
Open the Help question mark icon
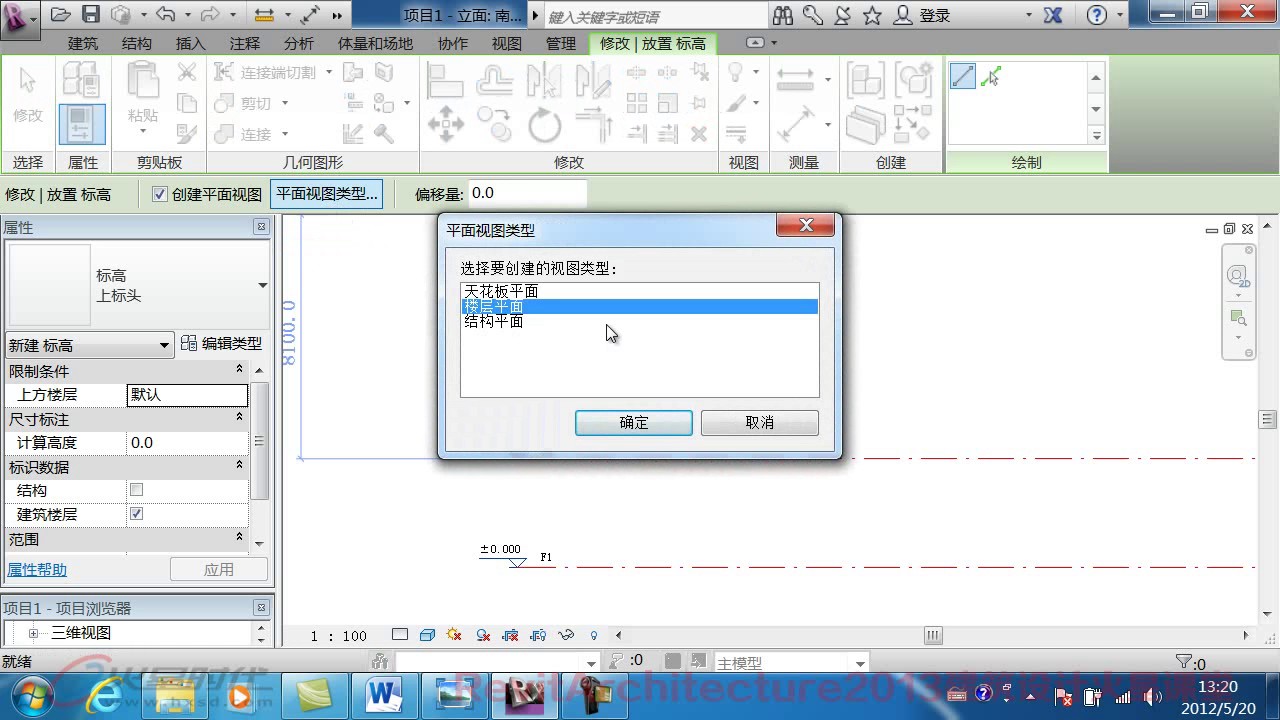point(1097,15)
